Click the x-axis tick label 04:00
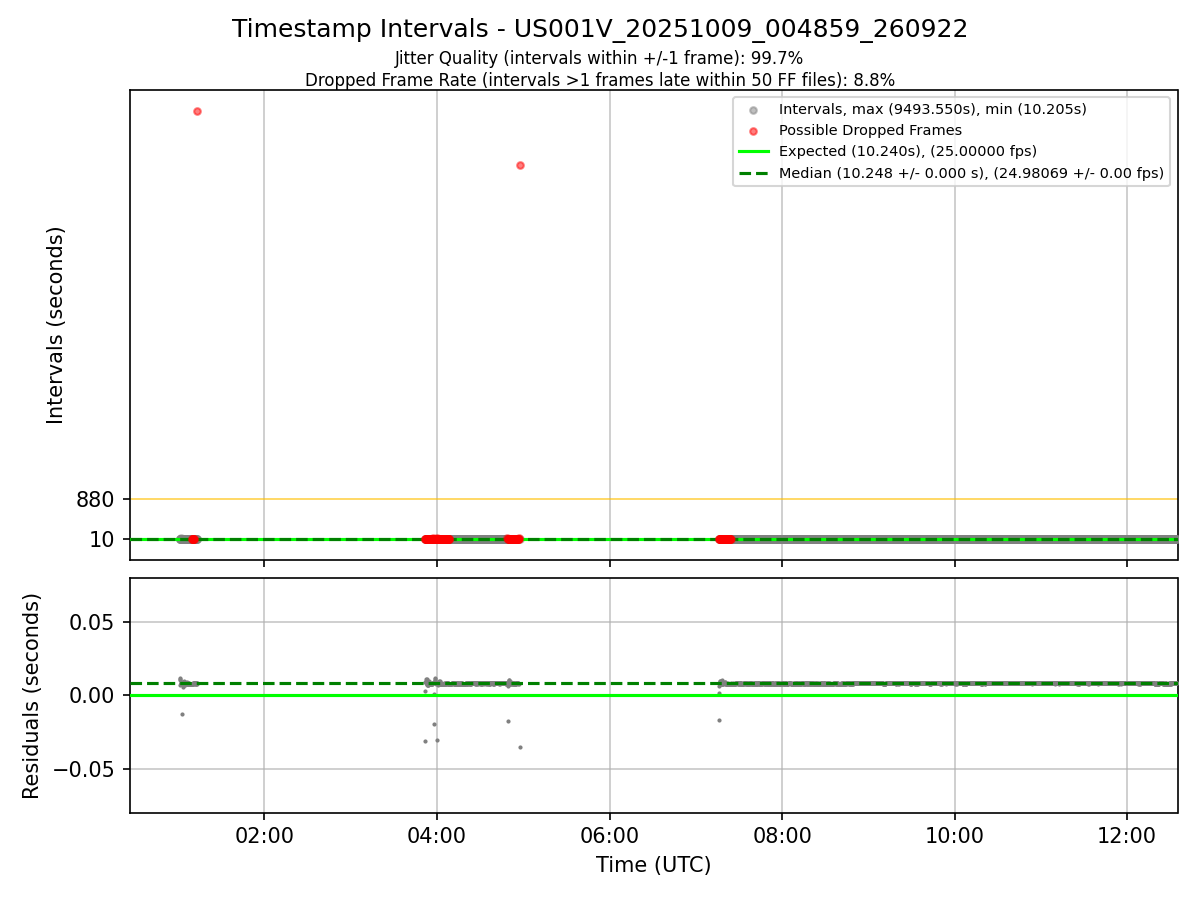 click(437, 834)
